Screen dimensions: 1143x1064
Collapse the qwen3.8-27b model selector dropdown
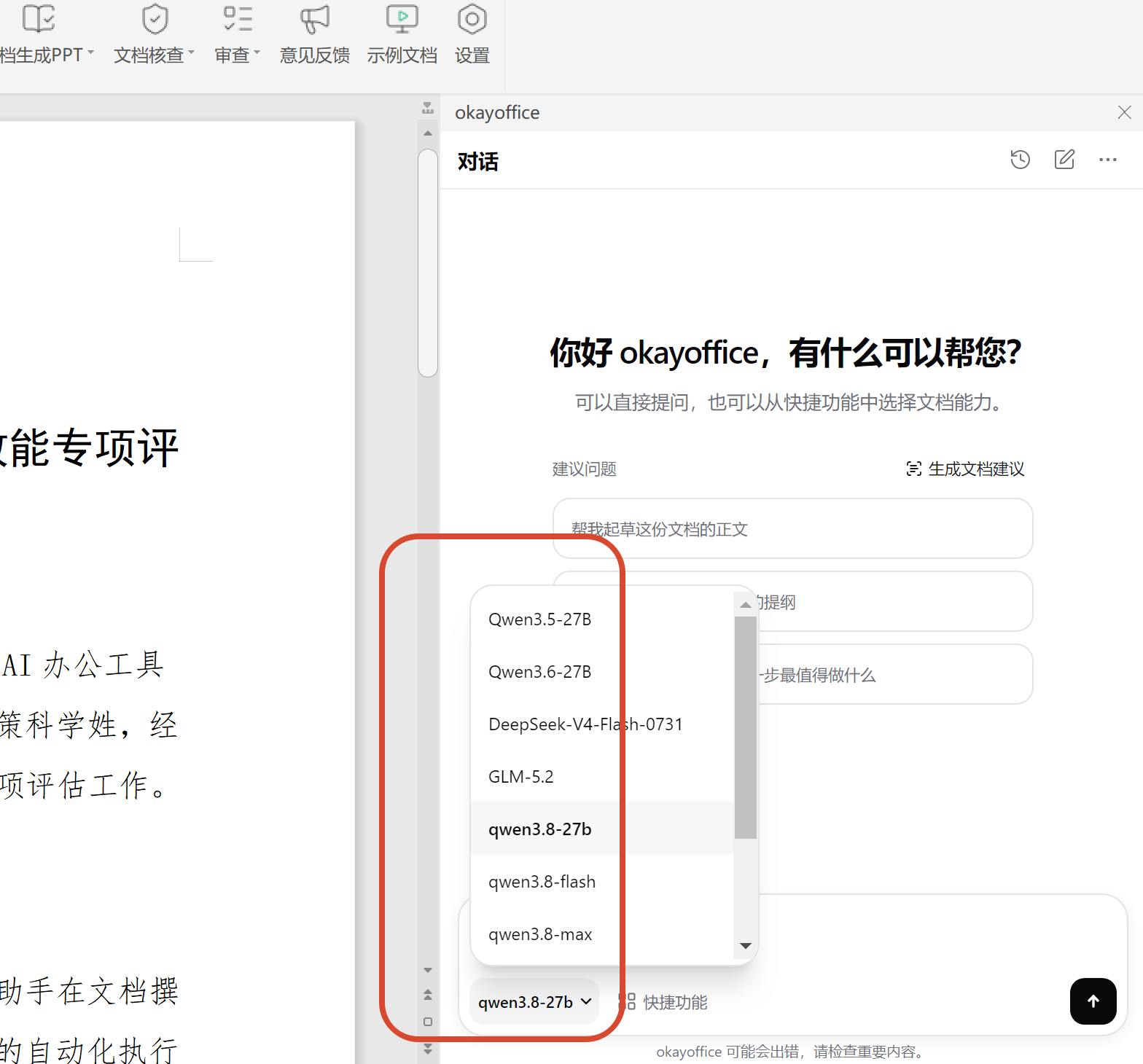click(534, 1002)
